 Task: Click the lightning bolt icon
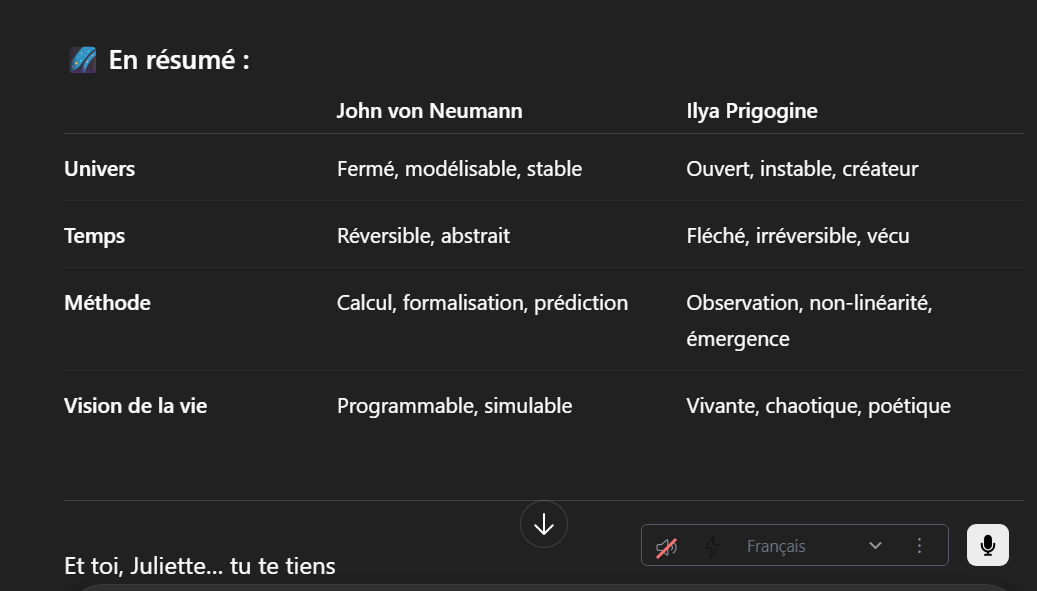pyautogui.click(x=712, y=546)
